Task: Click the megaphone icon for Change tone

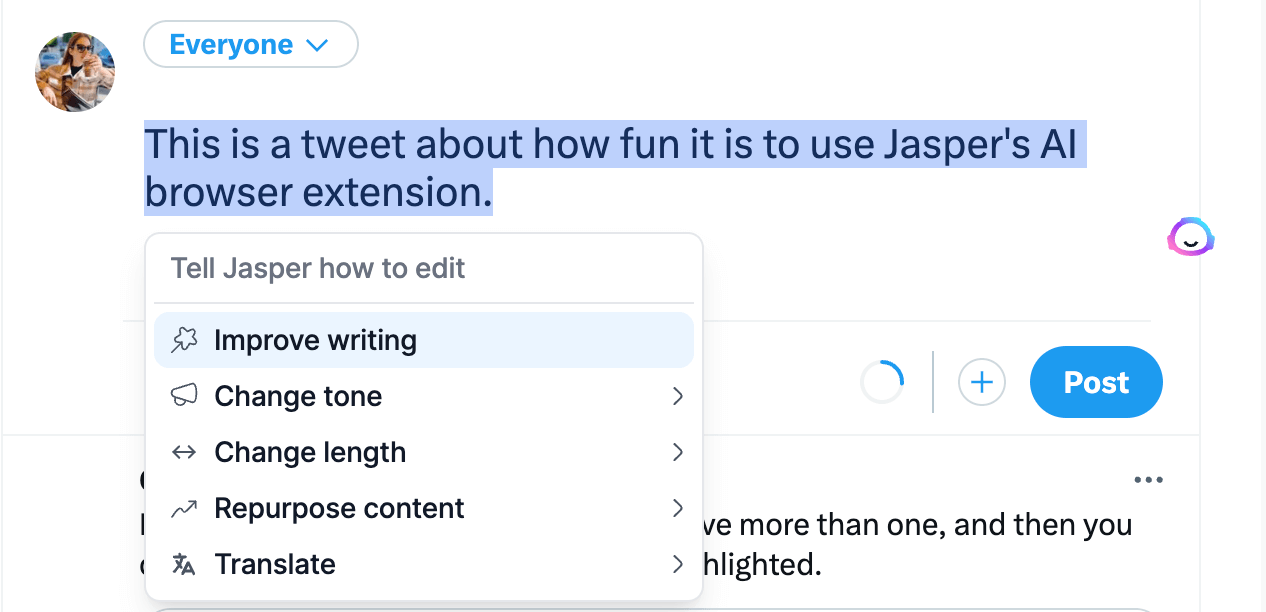Action: 185,396
